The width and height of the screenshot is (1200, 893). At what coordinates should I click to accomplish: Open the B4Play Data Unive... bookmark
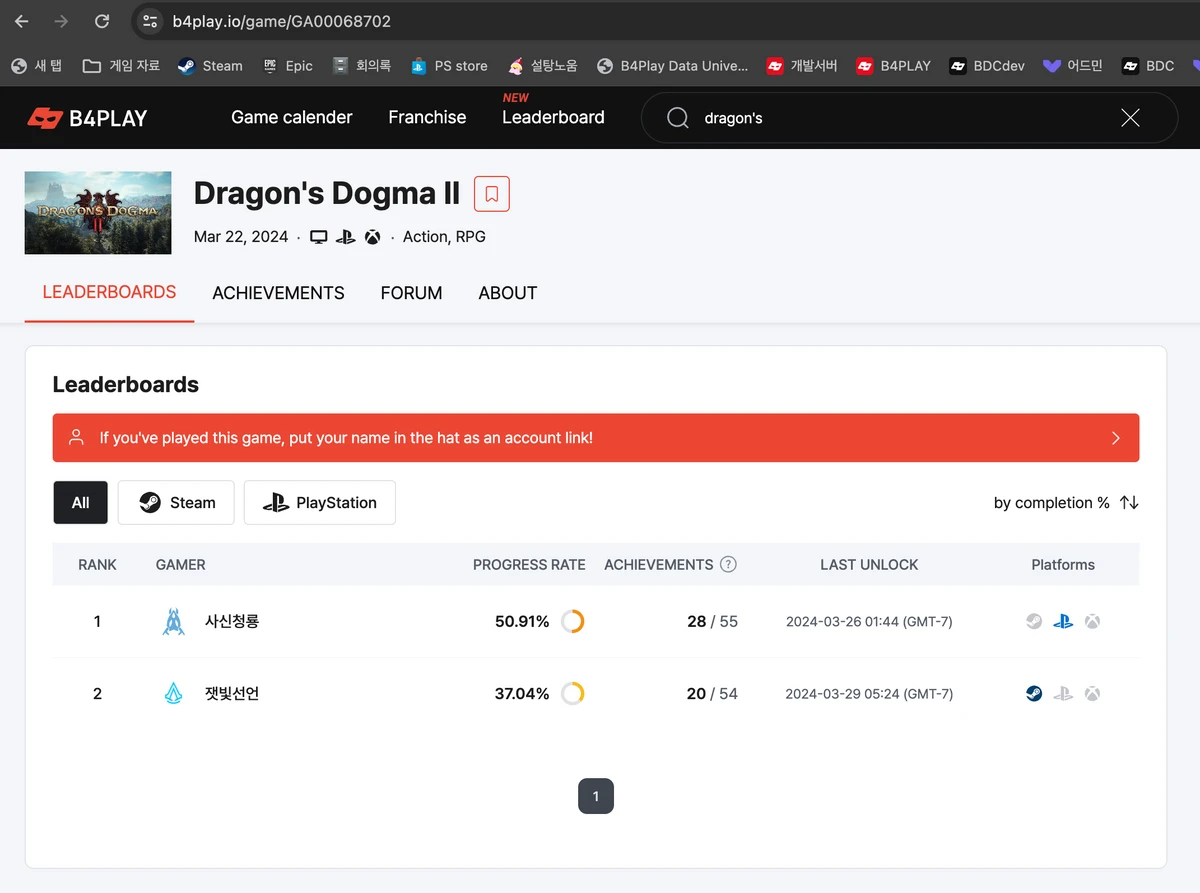672,66
